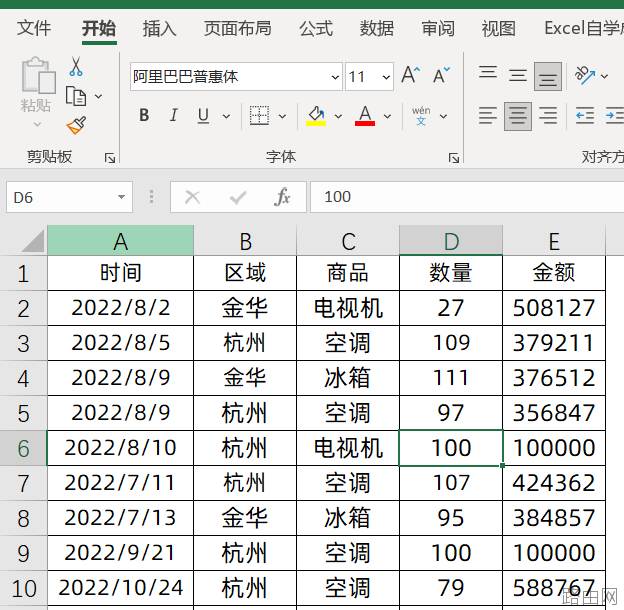Toggle Bold formatting

[144, 116]
